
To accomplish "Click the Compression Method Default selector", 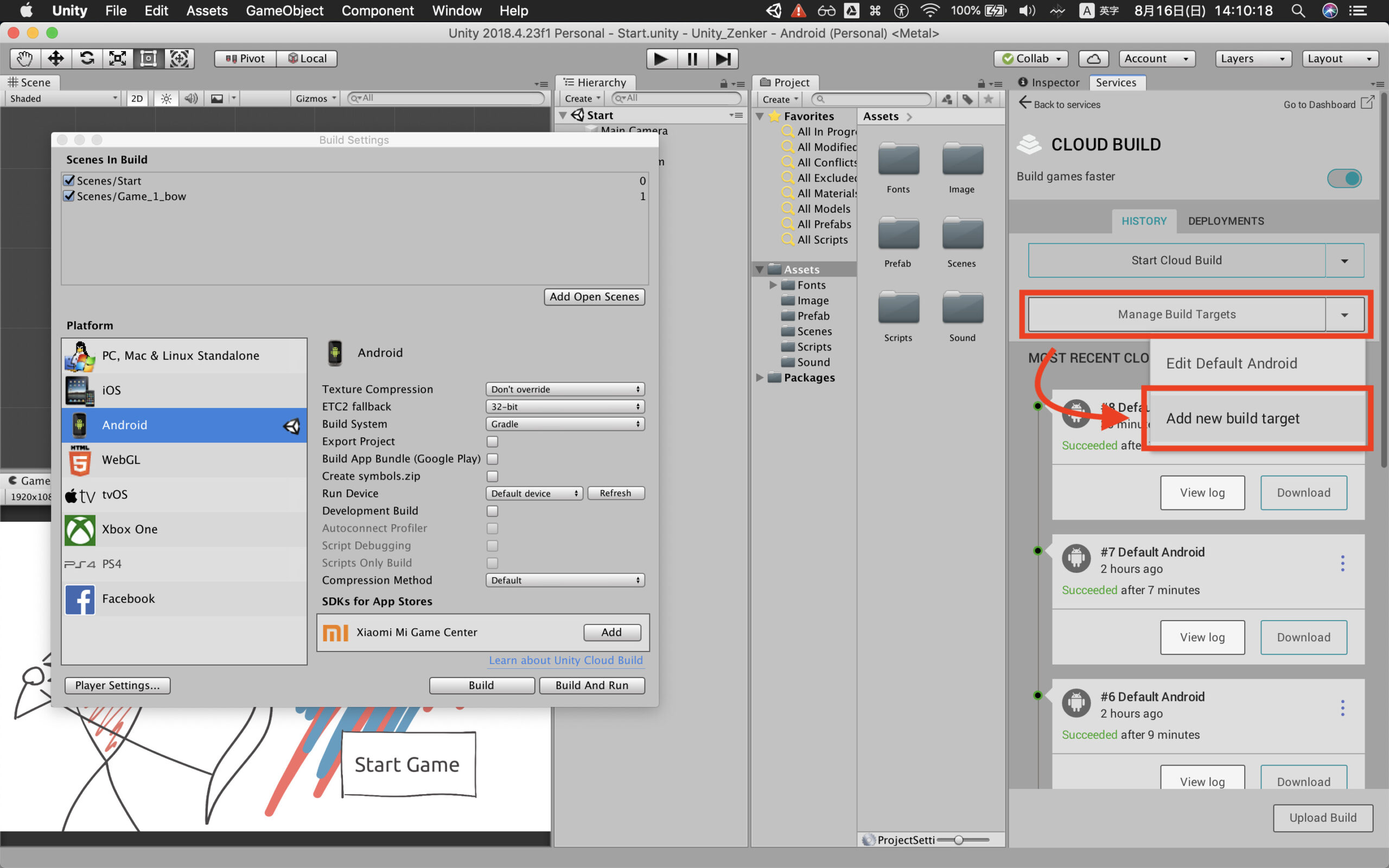I will [564, 580].
